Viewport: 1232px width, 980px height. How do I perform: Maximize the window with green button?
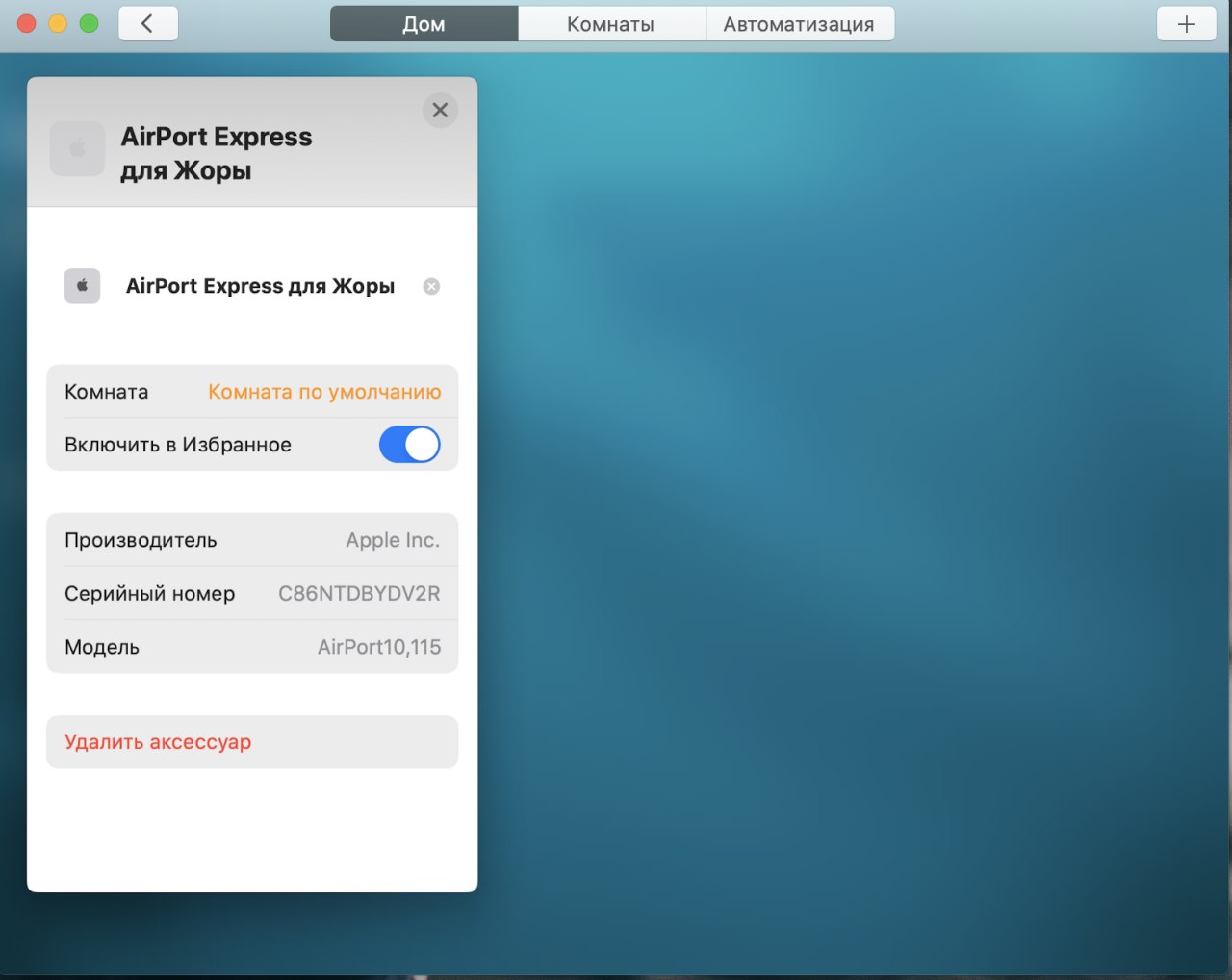[x=89, y=23]
